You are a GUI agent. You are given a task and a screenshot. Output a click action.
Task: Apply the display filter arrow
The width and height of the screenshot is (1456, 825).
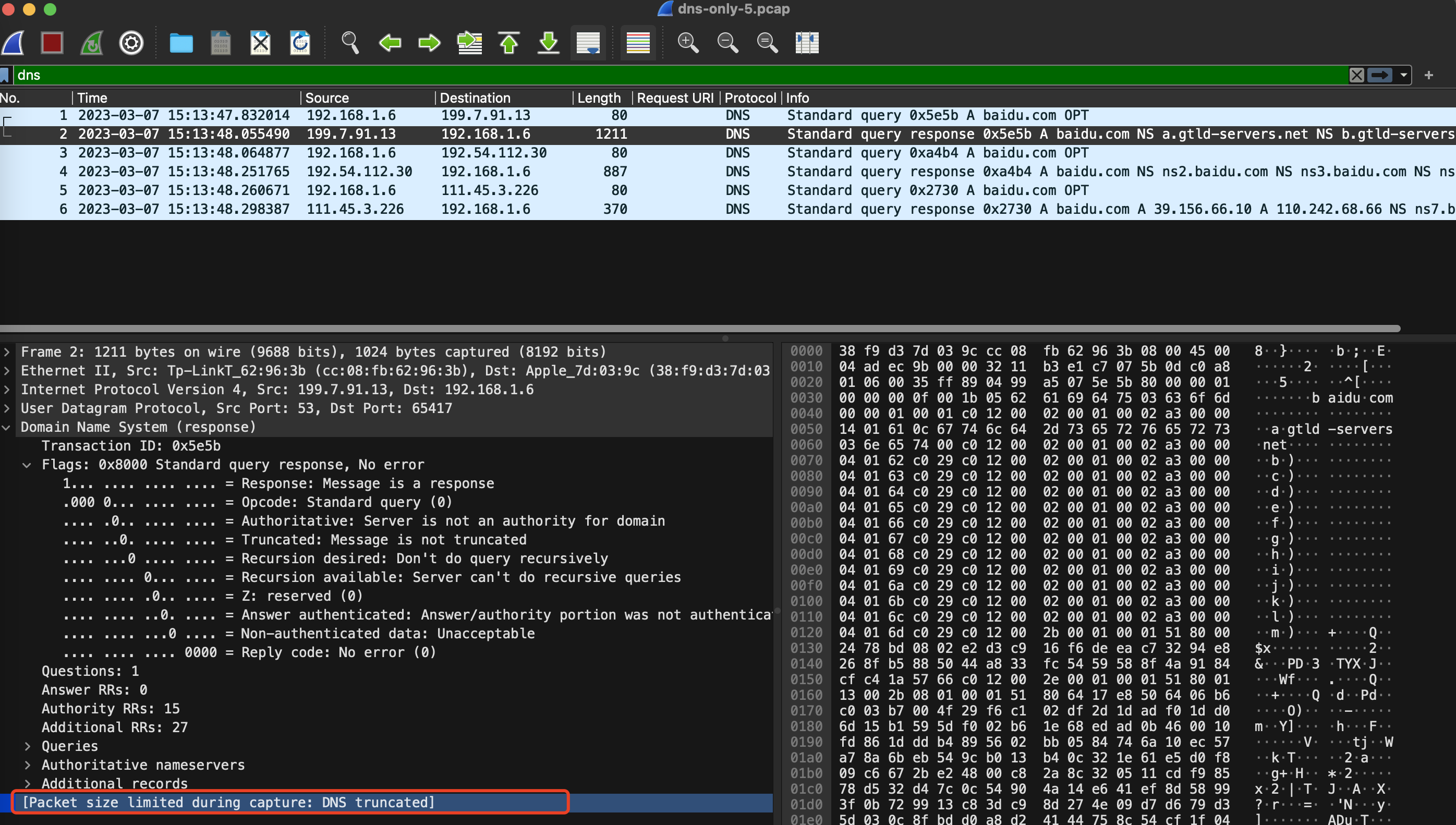1380,75
